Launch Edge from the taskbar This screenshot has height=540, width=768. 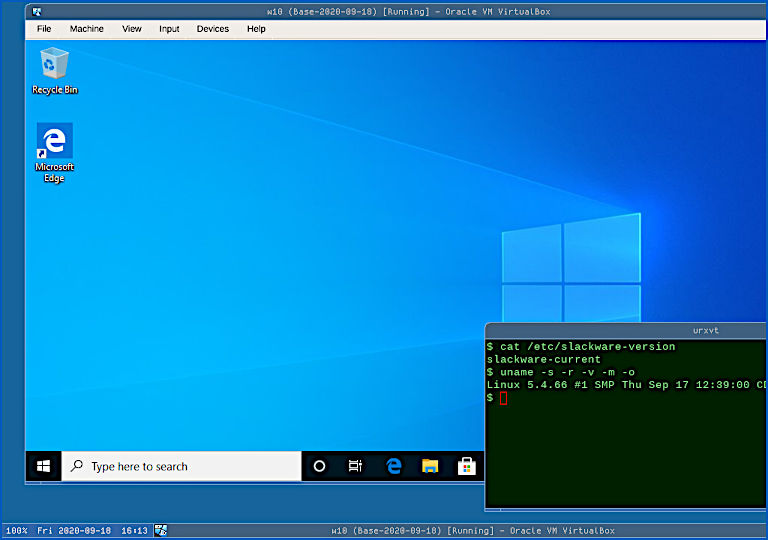(394, 466)
